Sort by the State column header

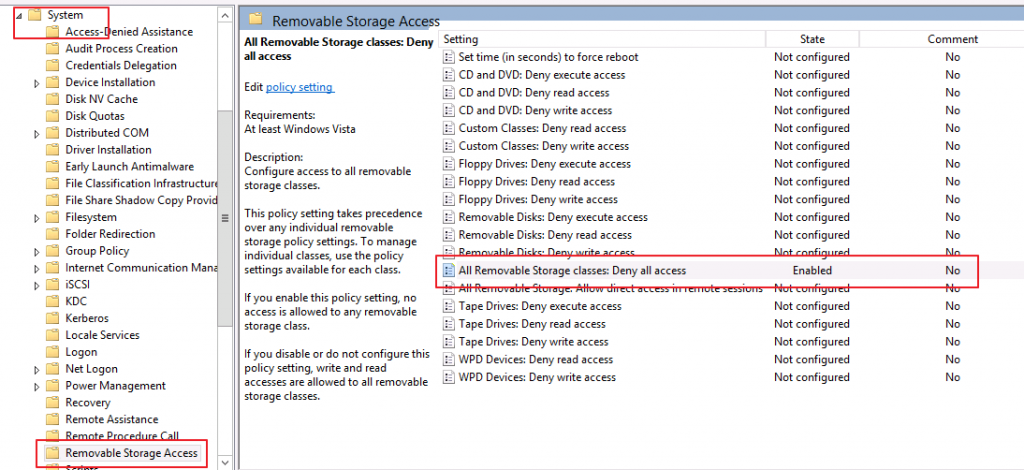pos(812,39)
